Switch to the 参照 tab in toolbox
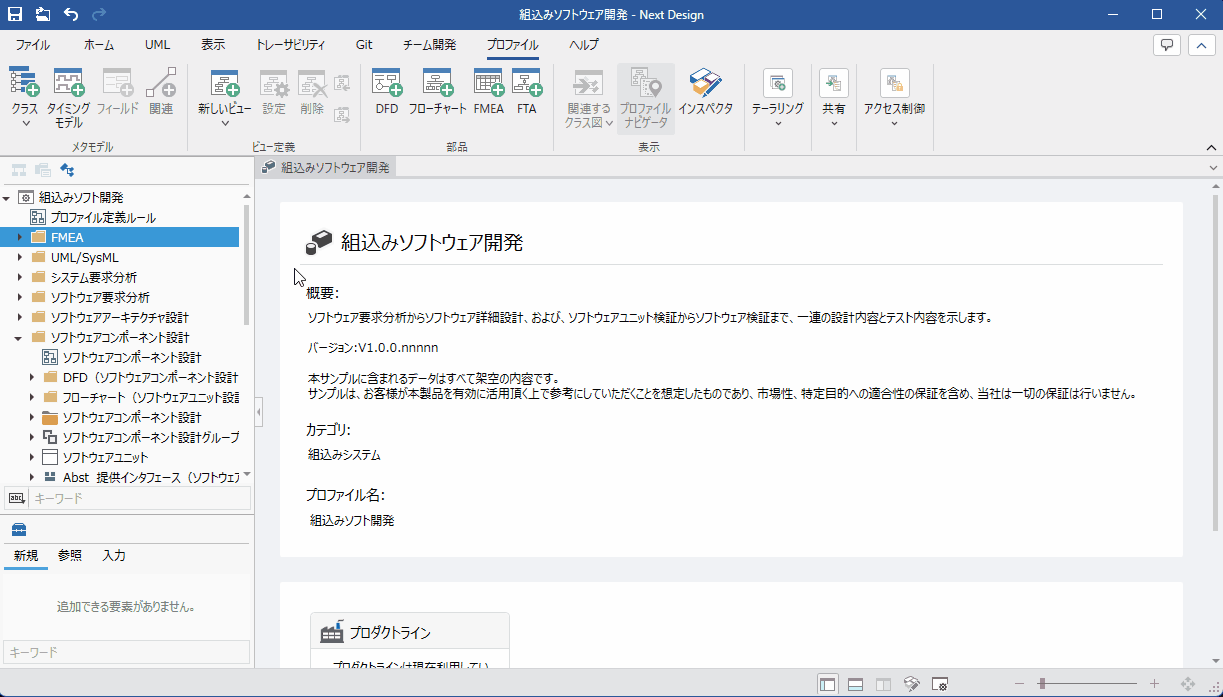Viewport: 1223px width, 697px height. 70,555
